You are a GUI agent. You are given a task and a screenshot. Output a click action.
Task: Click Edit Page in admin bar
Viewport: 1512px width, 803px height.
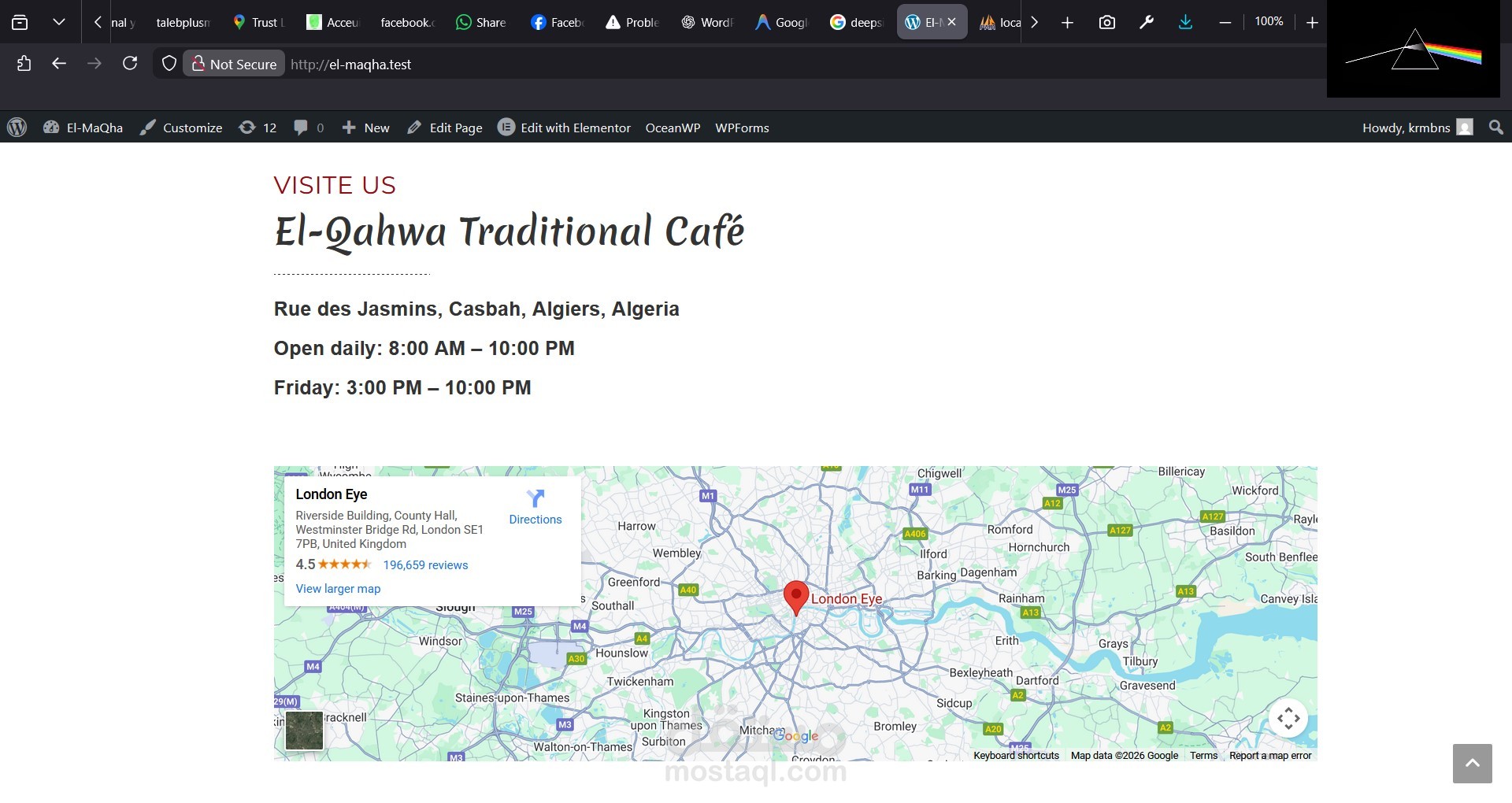[x=445, y=128]
